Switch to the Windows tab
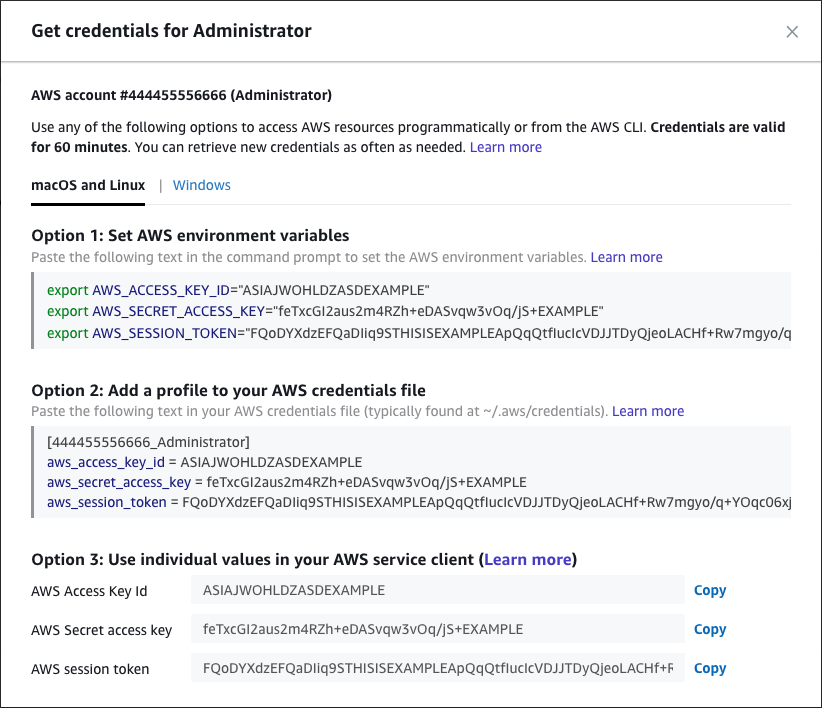822x708 pixels. pos(201,185)
